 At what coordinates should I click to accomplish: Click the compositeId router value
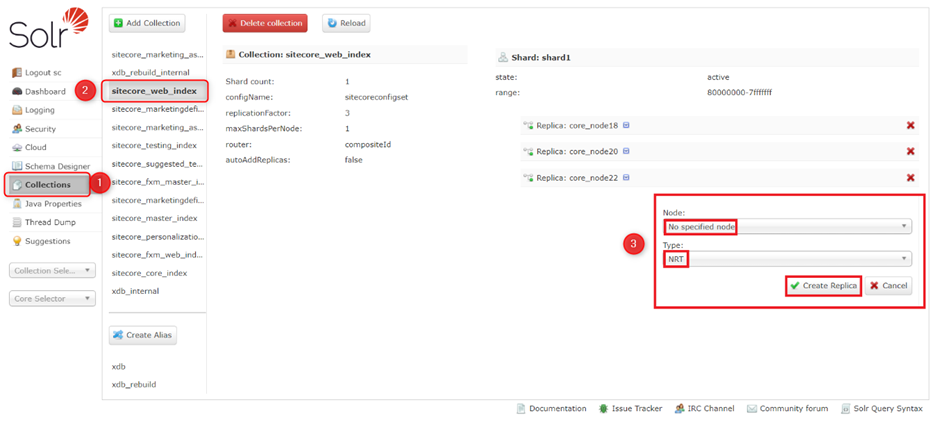367,144
